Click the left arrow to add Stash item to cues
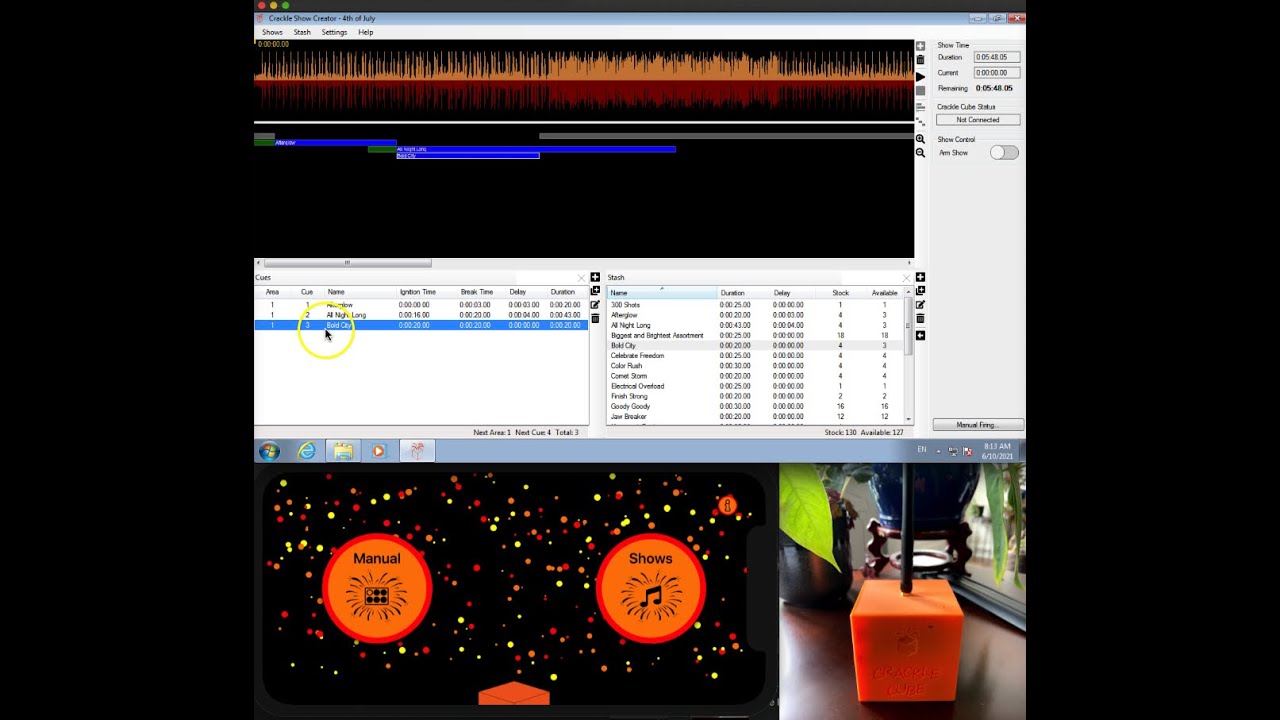The width and height of the screenshot is (1280, 720). [920, 335]
